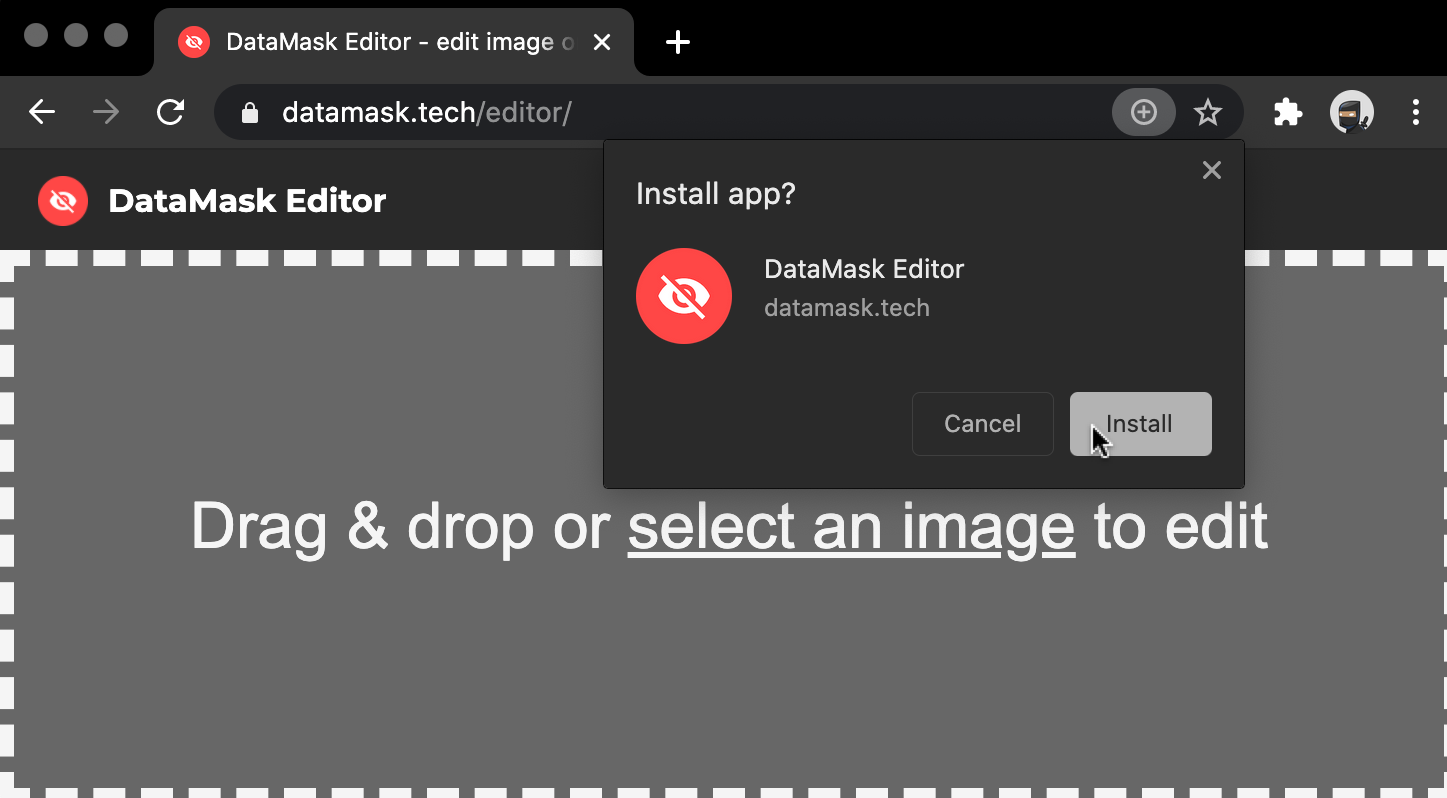Reload the datamask.tech page
The width and height of the screenshot is (1447, 798).
[170, 112]
